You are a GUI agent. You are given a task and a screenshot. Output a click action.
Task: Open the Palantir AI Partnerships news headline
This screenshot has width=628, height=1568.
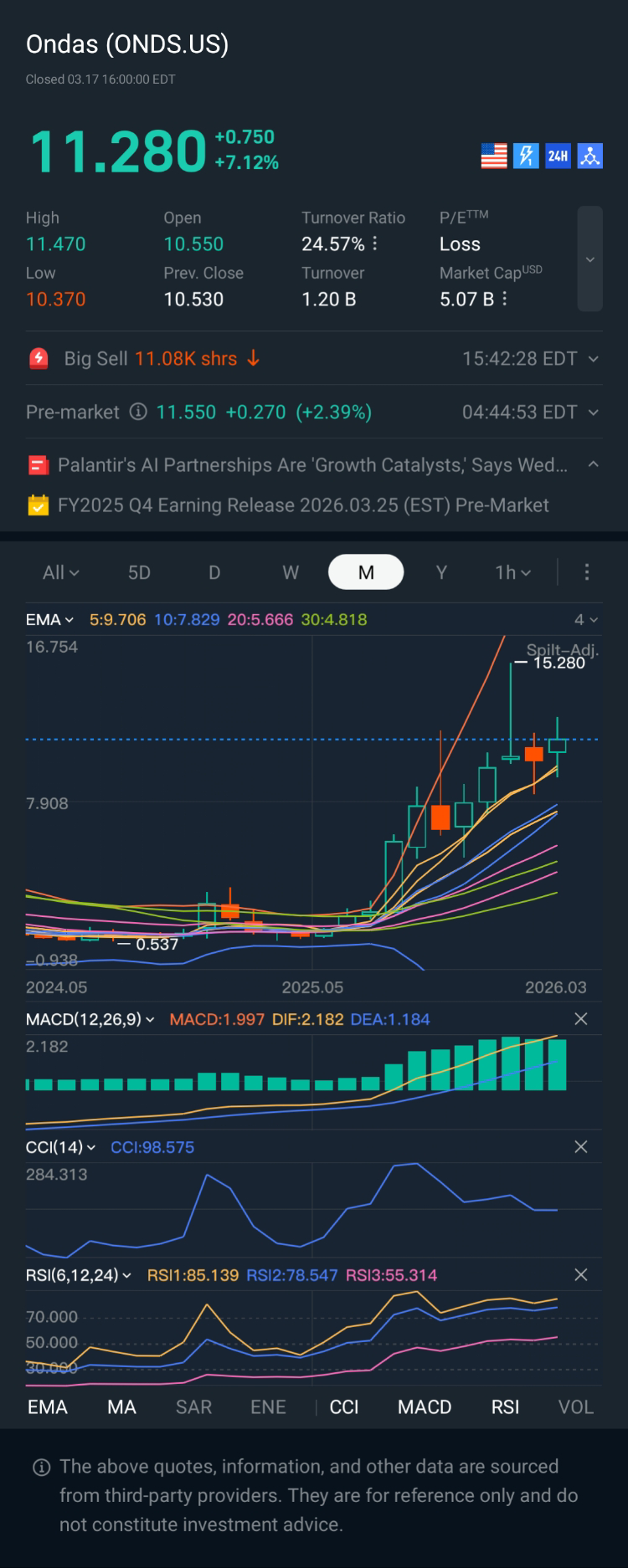coord(311,465)
